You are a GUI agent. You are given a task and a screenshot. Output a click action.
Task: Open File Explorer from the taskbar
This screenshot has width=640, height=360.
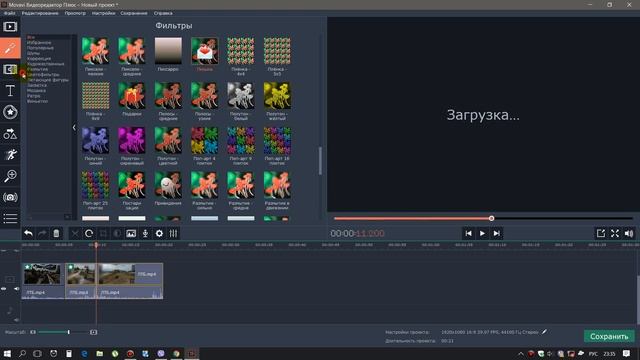[x=100, y=353]
